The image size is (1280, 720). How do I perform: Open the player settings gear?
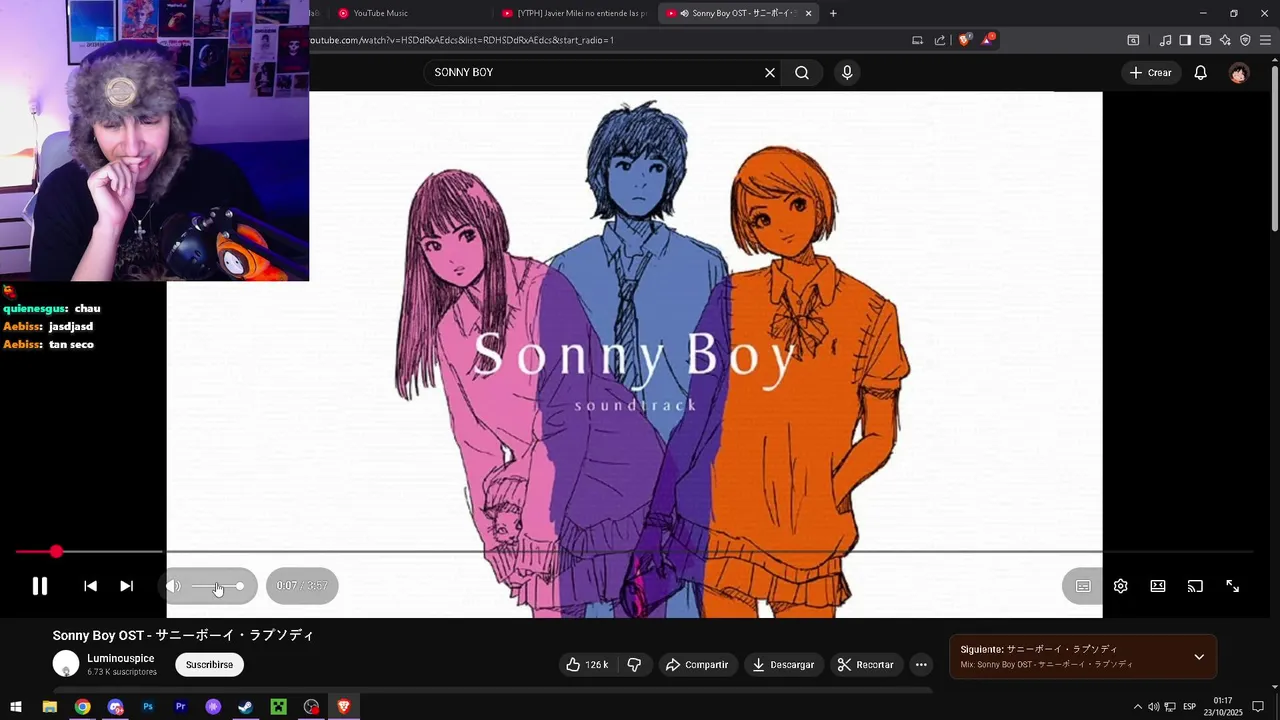tap(1121, 586)
